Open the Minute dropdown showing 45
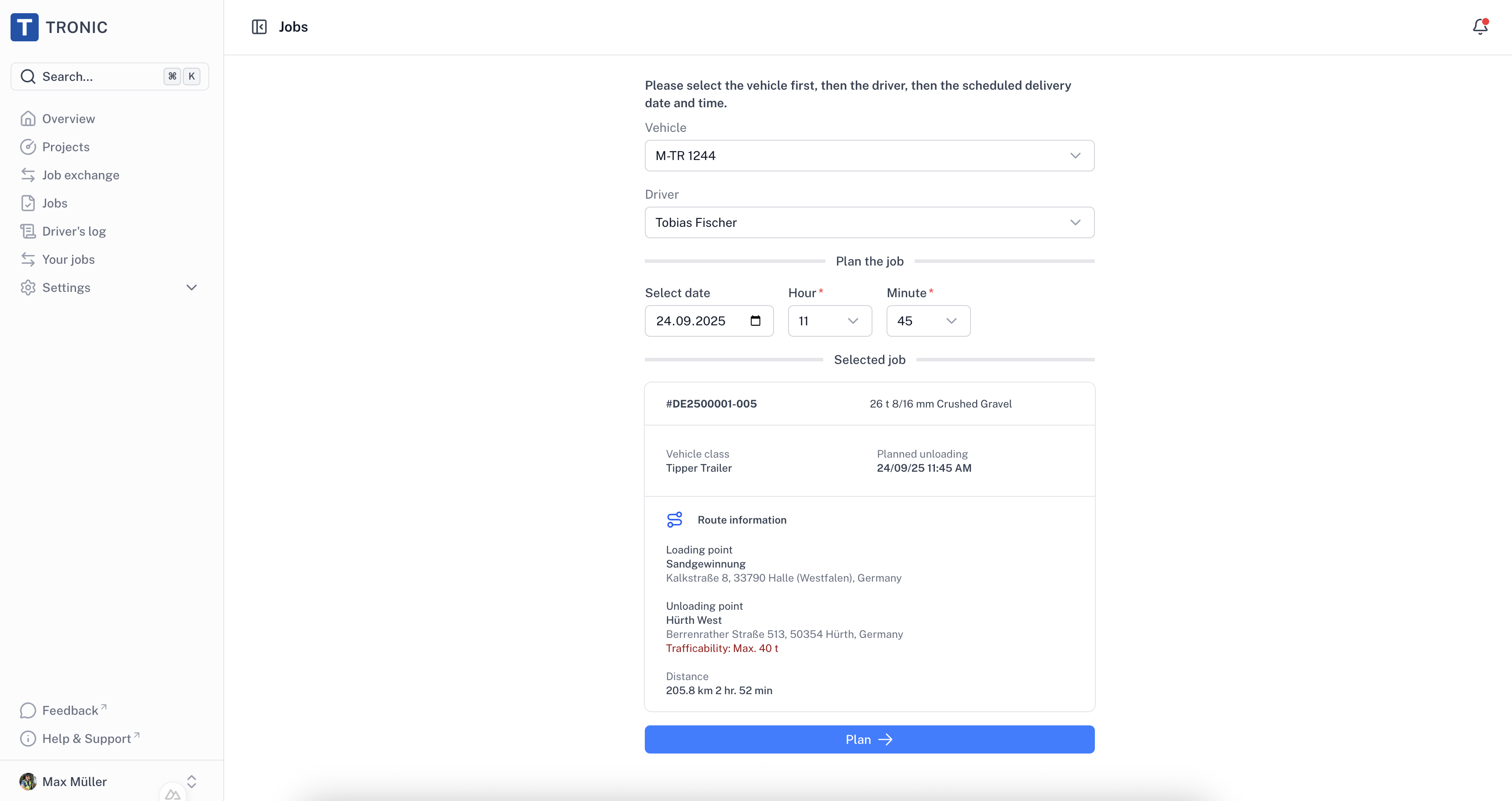The height and width of the screenshot is (801, 1512). pyautogui.click(x=927, y=320)
